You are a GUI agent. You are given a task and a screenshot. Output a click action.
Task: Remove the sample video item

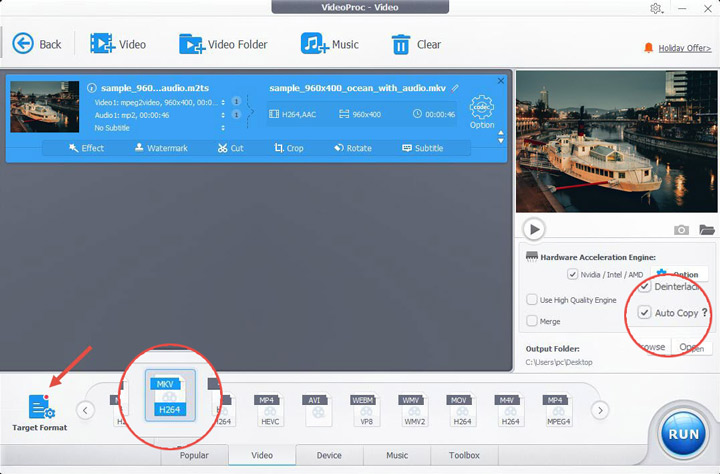click(x=501, y=81)
